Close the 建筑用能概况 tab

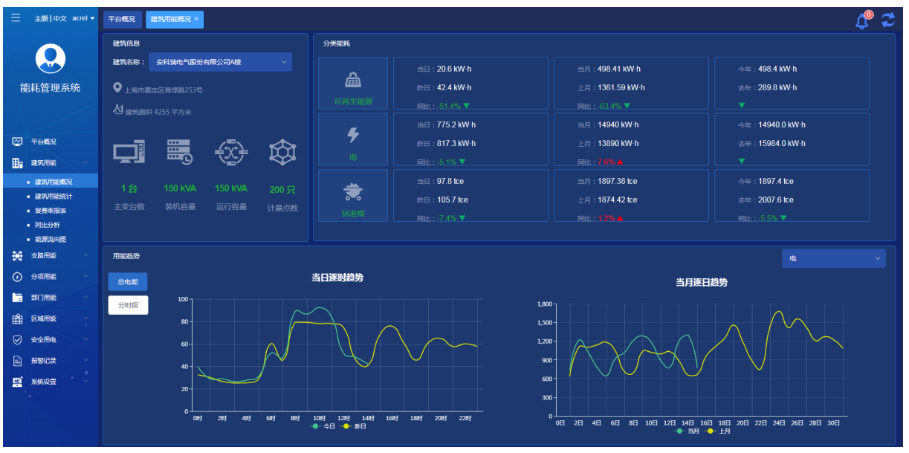[x=196, y=19]
